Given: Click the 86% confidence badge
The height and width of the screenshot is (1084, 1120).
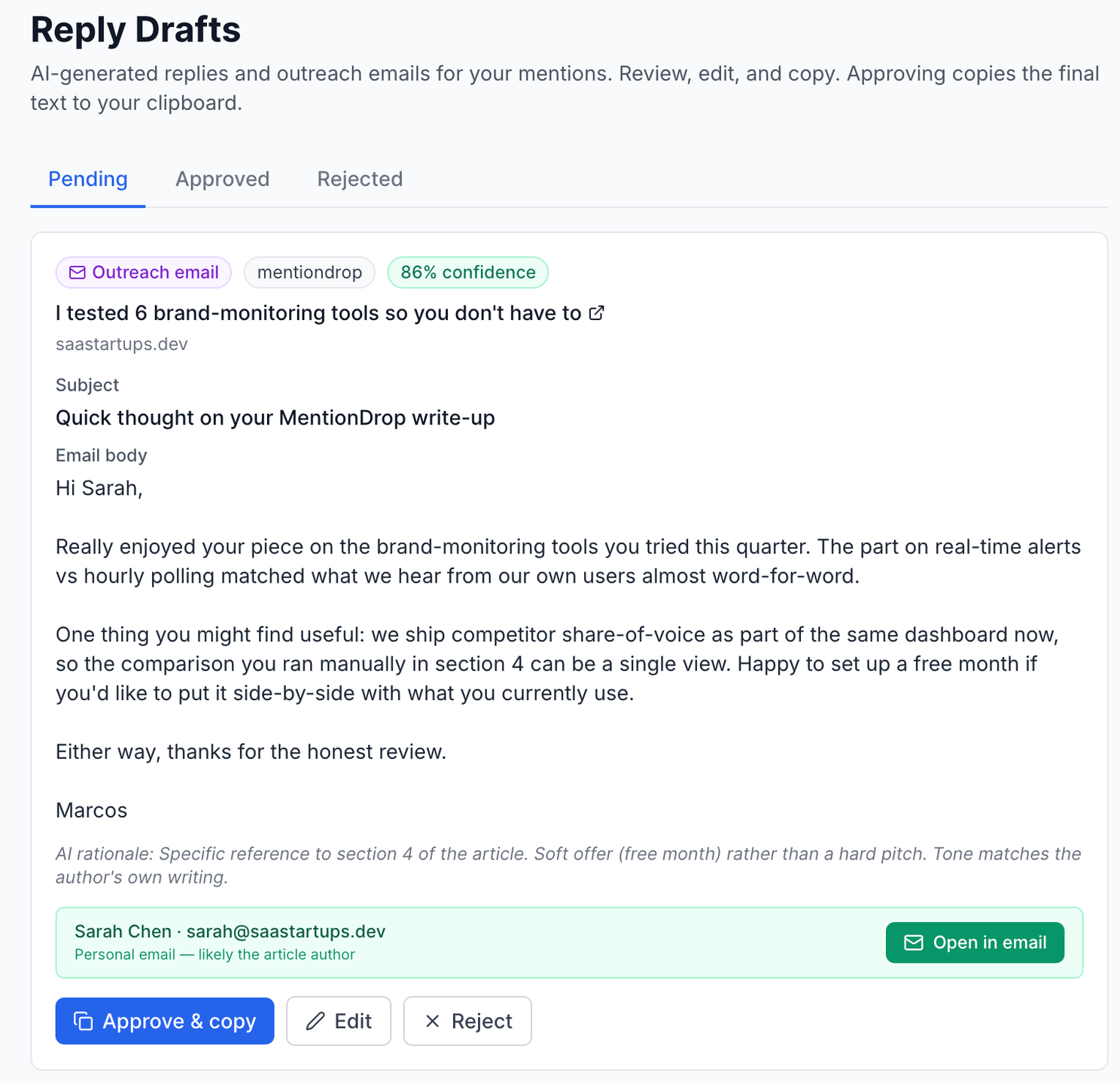Looking at the screenshot, I should click(x=468, y=273).
